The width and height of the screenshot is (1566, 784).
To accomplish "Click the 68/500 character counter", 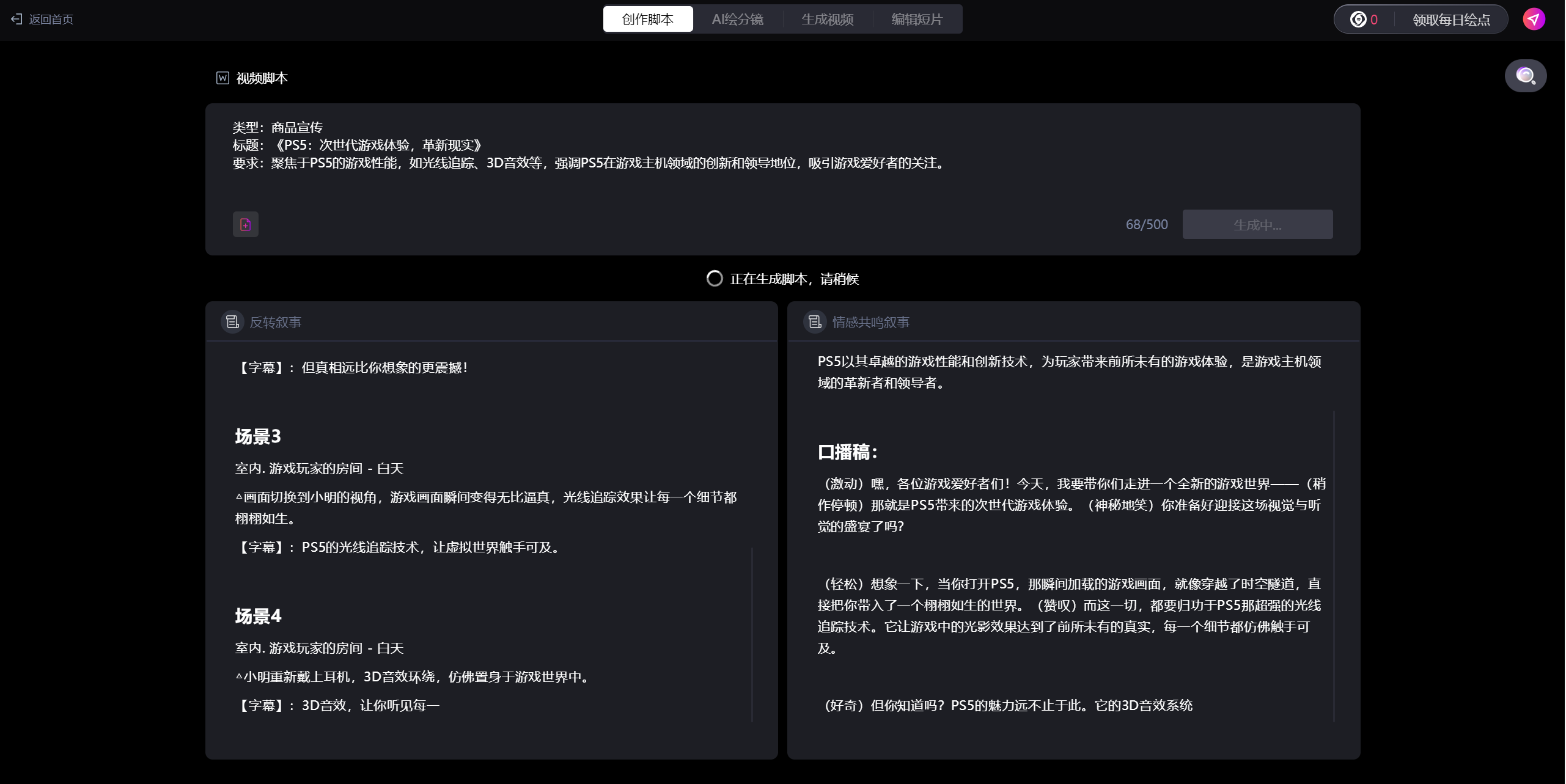I will (x=1147, y=225).
